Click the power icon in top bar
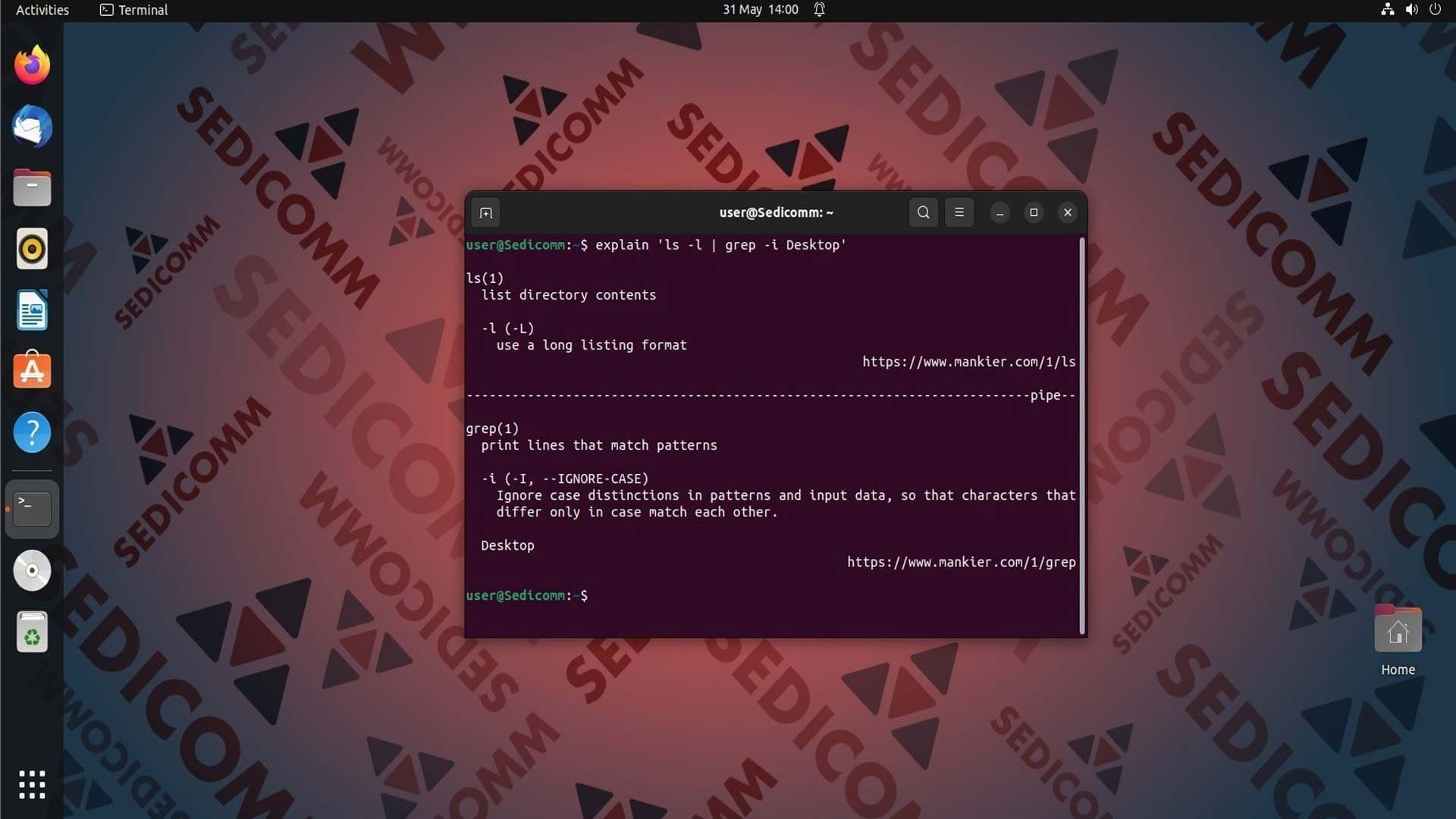Image resolution: width=1456 pixels, height=819 pixels. (x=1435, y=10)
